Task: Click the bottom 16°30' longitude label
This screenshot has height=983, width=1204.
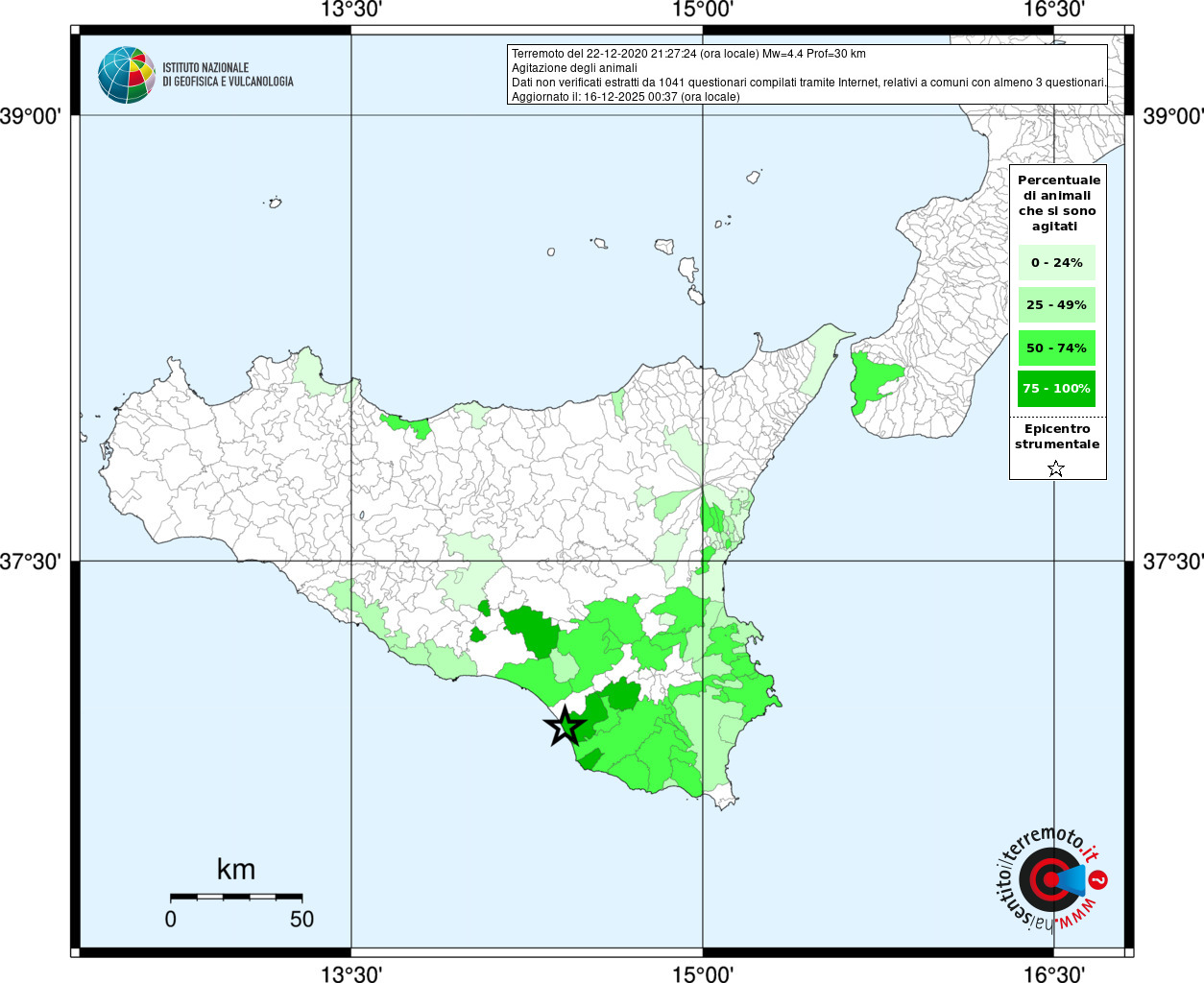Action: point(1054,973)
